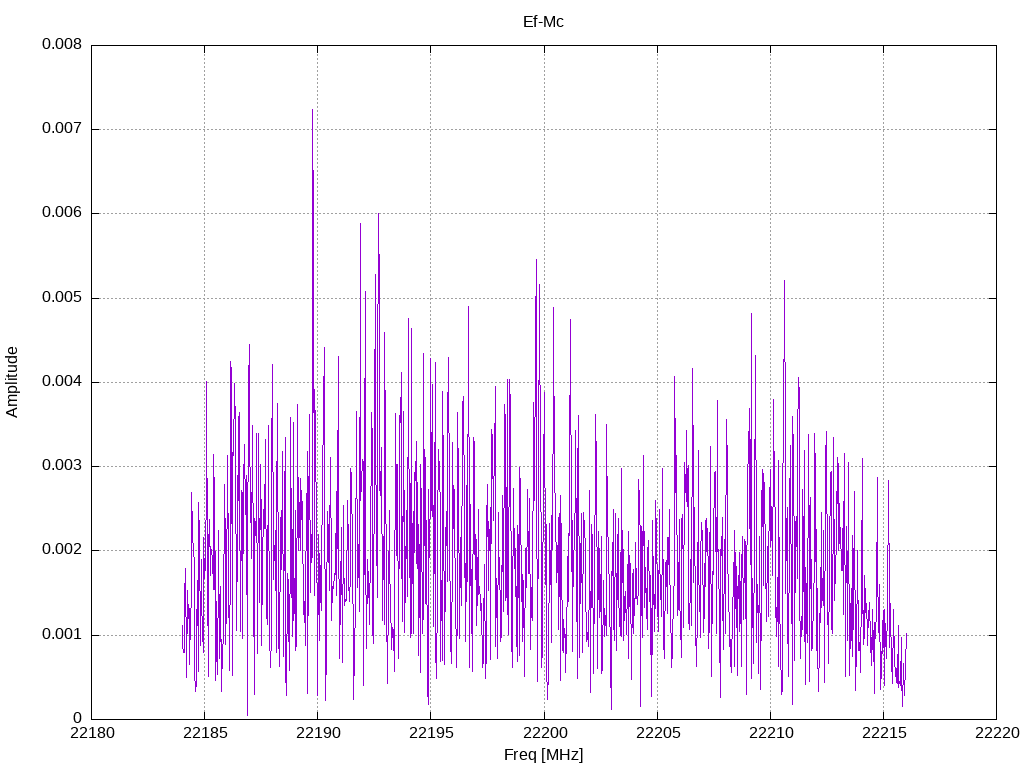Viewport: 1024px width, 768px height.
Task: Click the y-axis tick label 0.001
Action: point(62,634)
